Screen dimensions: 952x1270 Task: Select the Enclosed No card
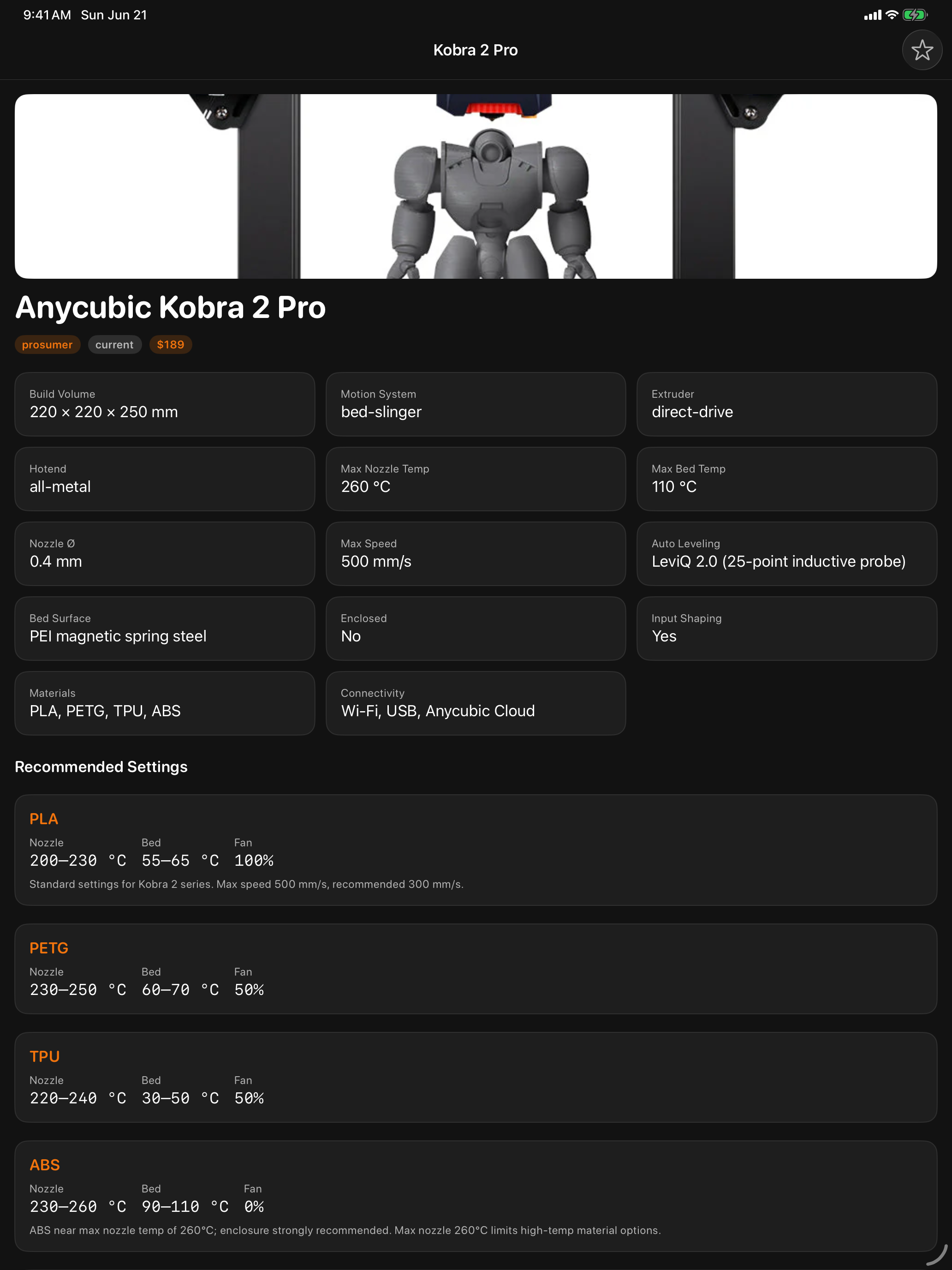(476, 628)
